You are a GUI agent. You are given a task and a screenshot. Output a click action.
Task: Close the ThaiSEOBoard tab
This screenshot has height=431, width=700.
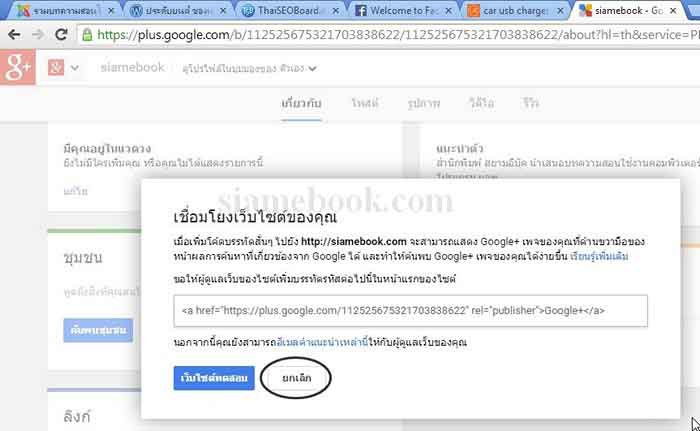(x=336, y=10)
